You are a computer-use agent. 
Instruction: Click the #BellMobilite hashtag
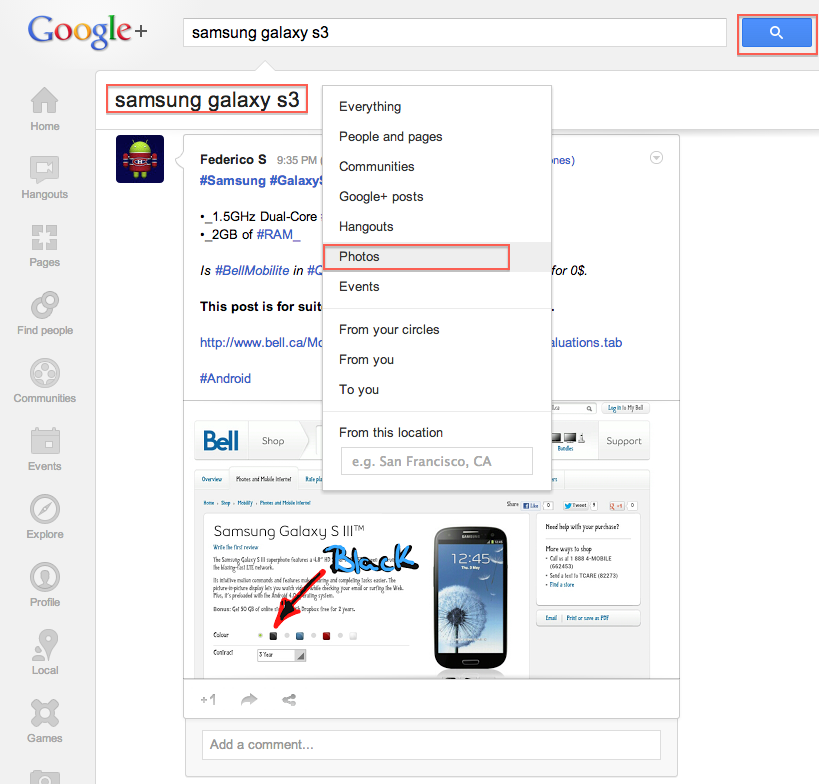coord(252,271)
